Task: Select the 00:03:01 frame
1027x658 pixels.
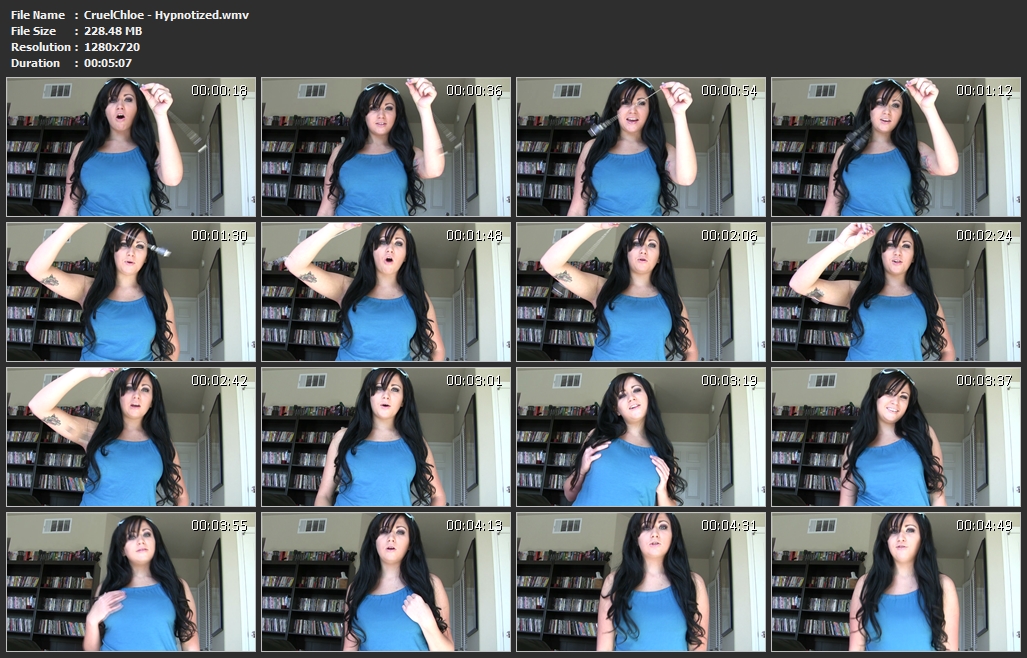Action: (x=386, y=437)
